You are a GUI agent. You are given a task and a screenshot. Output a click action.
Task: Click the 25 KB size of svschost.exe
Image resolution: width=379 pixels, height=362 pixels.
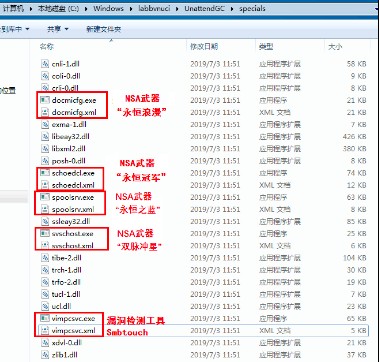[x=356, y=233]
